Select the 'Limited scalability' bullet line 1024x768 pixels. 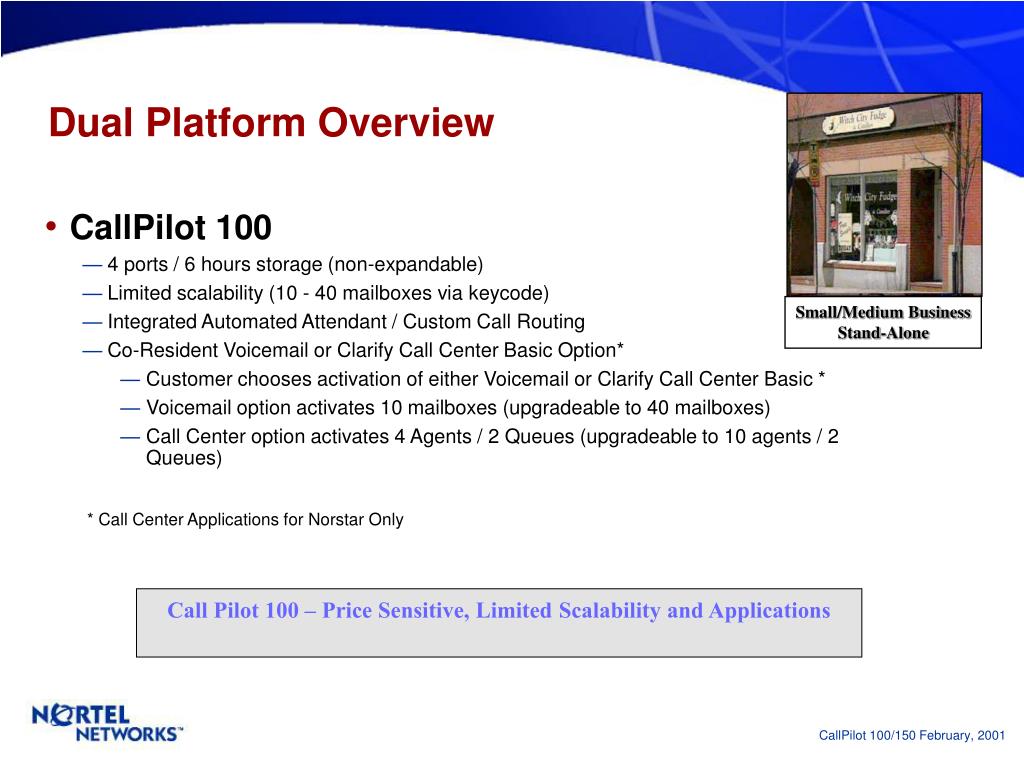point(328,293)
